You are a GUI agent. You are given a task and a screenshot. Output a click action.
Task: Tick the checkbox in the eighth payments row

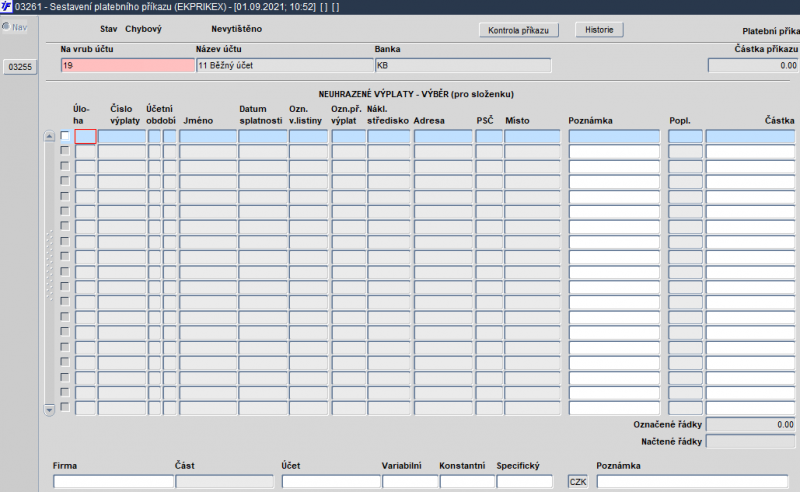pyautogui.click(x=65, y=241)
